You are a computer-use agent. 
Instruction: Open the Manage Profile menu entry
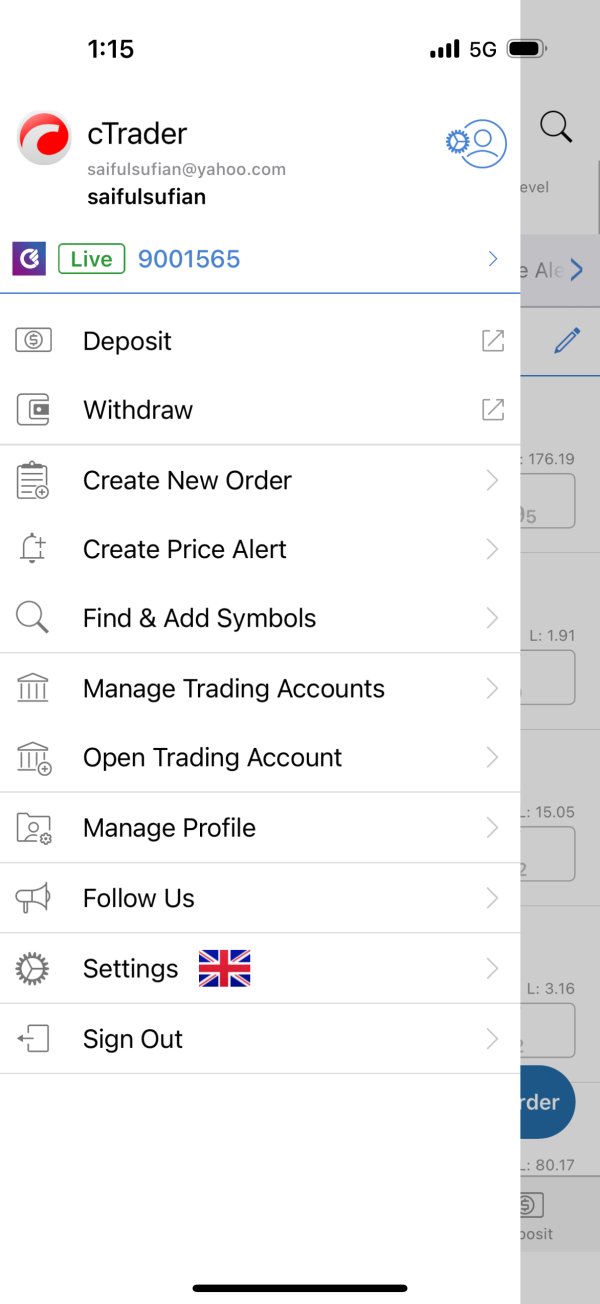tap(260, 828)
